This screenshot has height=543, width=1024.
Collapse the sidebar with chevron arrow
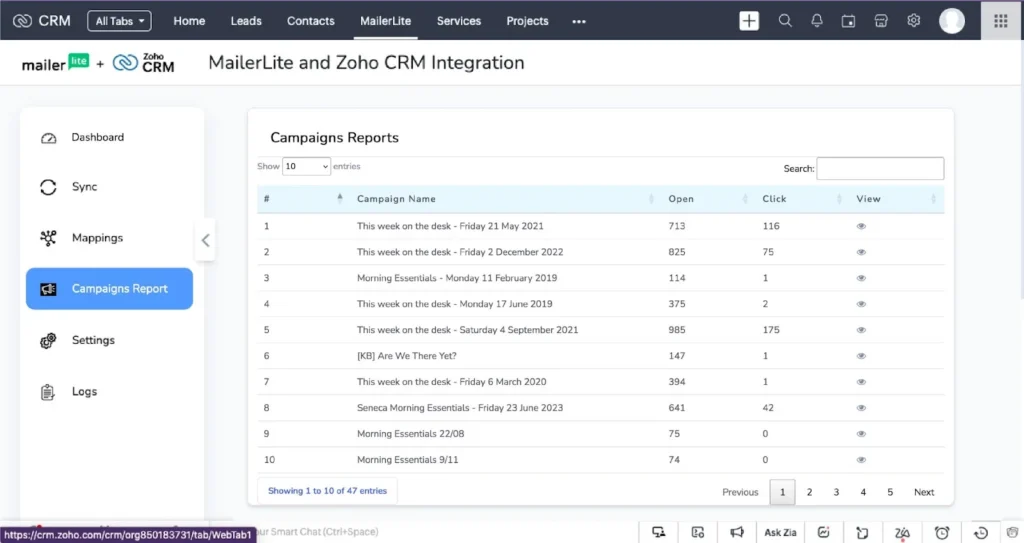tap(205, 240)
